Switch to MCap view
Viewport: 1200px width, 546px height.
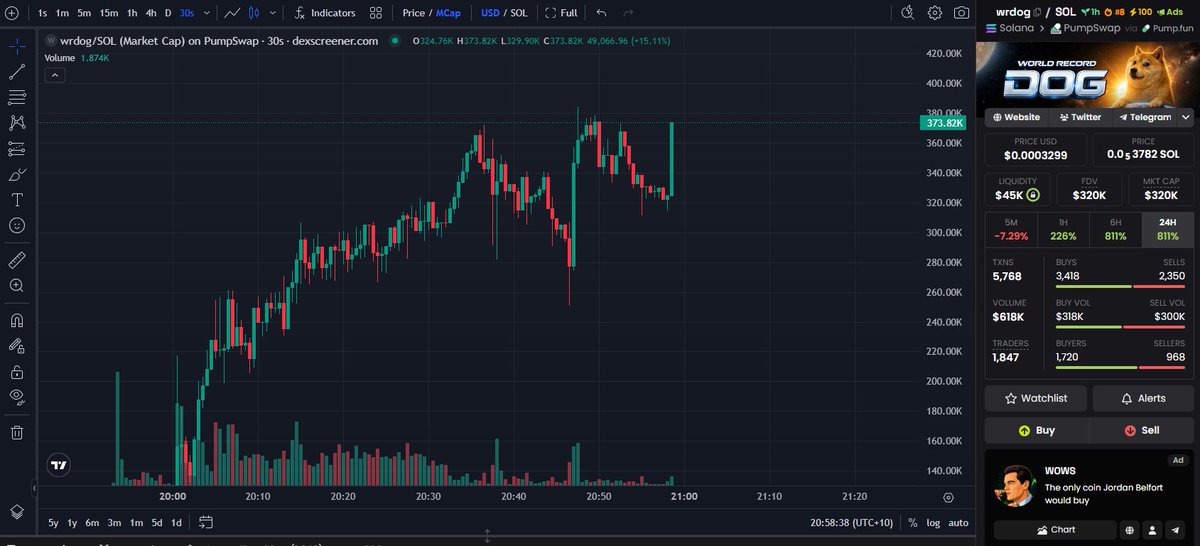point(448,13)
